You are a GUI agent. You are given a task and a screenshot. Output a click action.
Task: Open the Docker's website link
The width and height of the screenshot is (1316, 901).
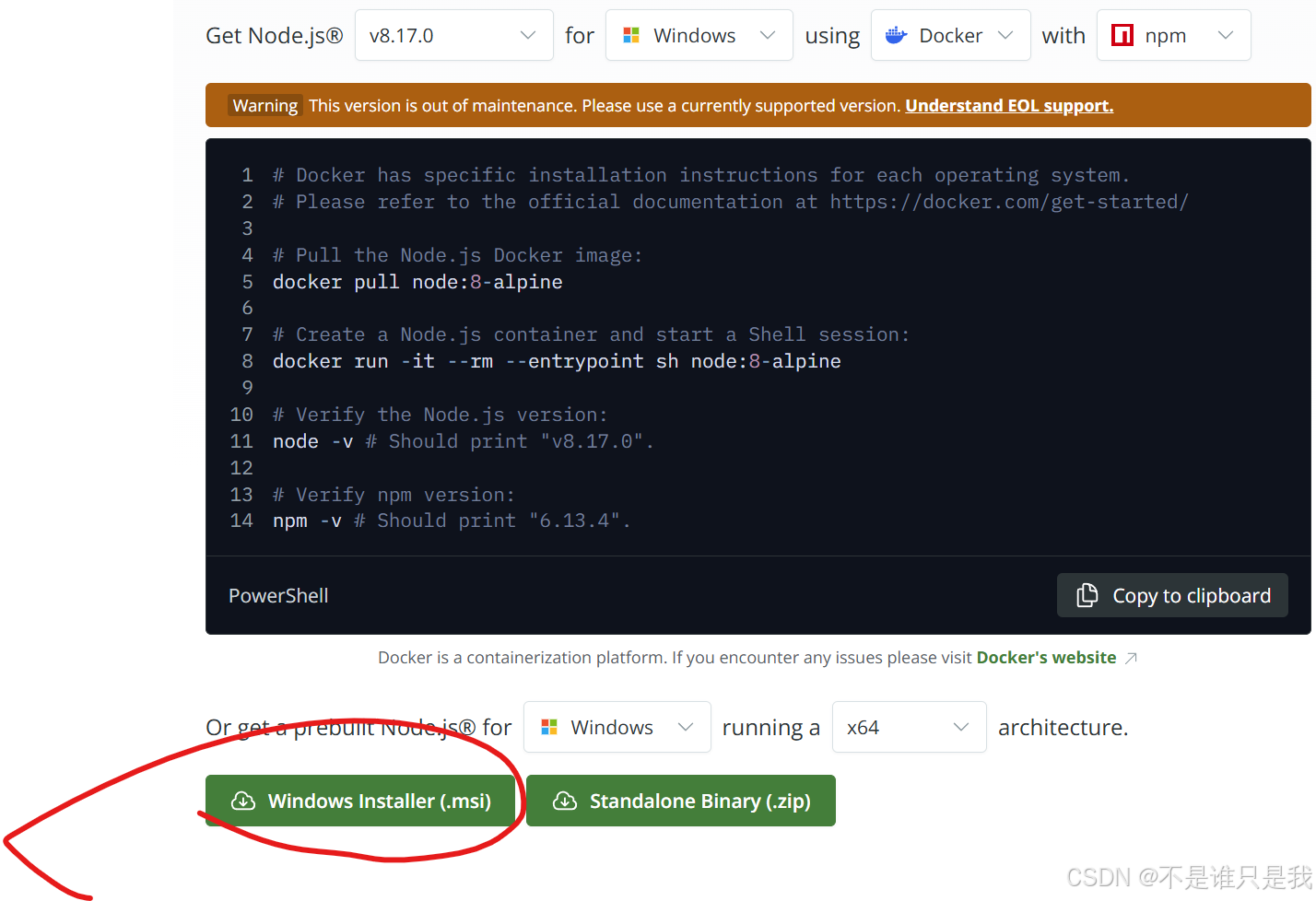coord(1046,658)
